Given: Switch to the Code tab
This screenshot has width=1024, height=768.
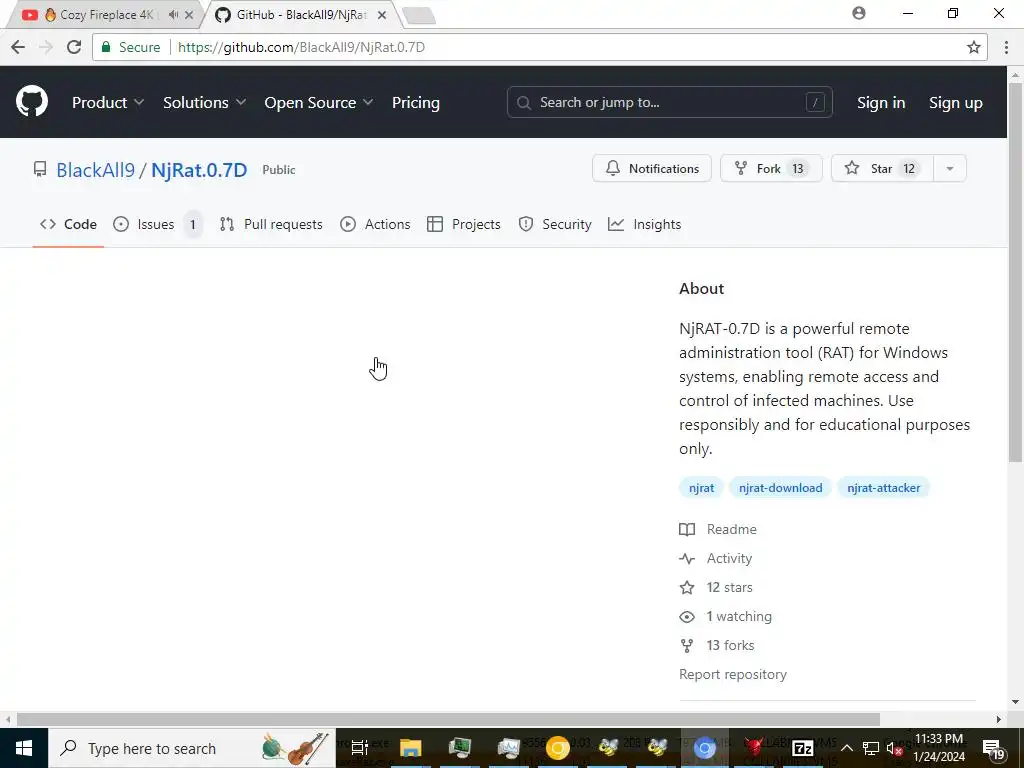Looking at the screenshot, I should 69,224.
